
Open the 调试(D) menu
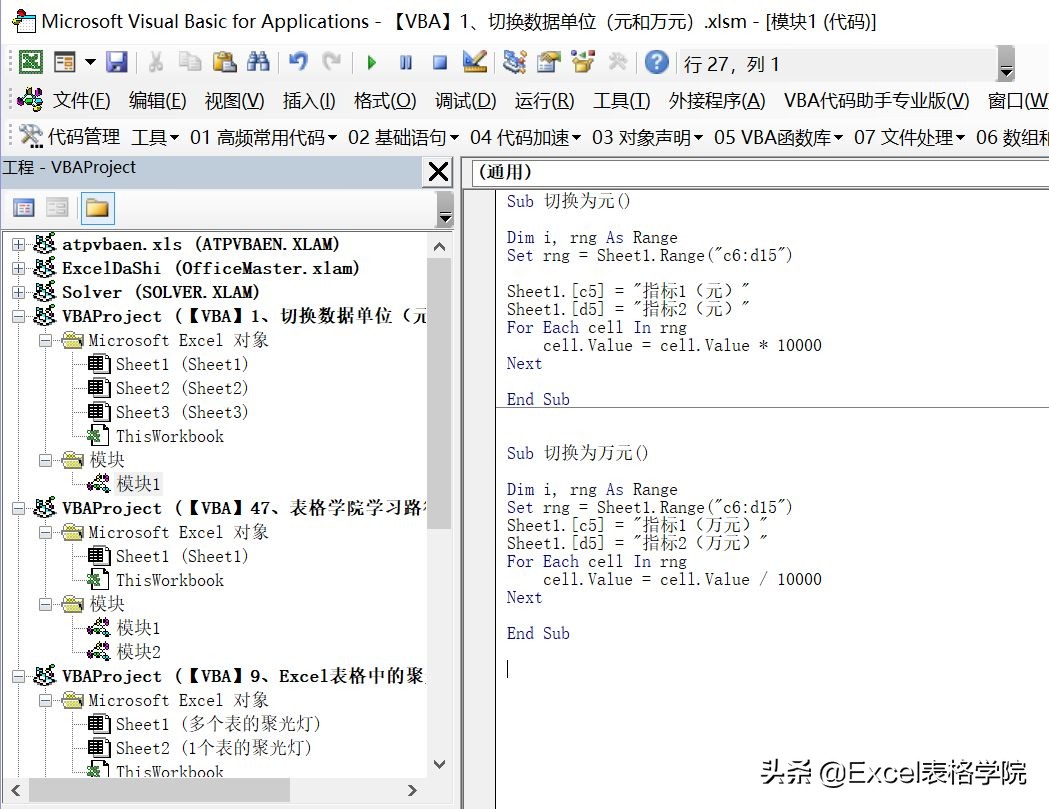466,100
